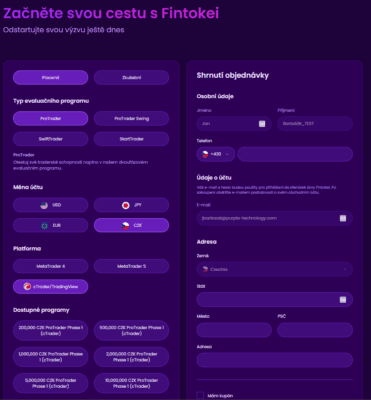Select the SwiftTrader program type
The width and height of the screenshot is (371, 400).
[51, 139]
